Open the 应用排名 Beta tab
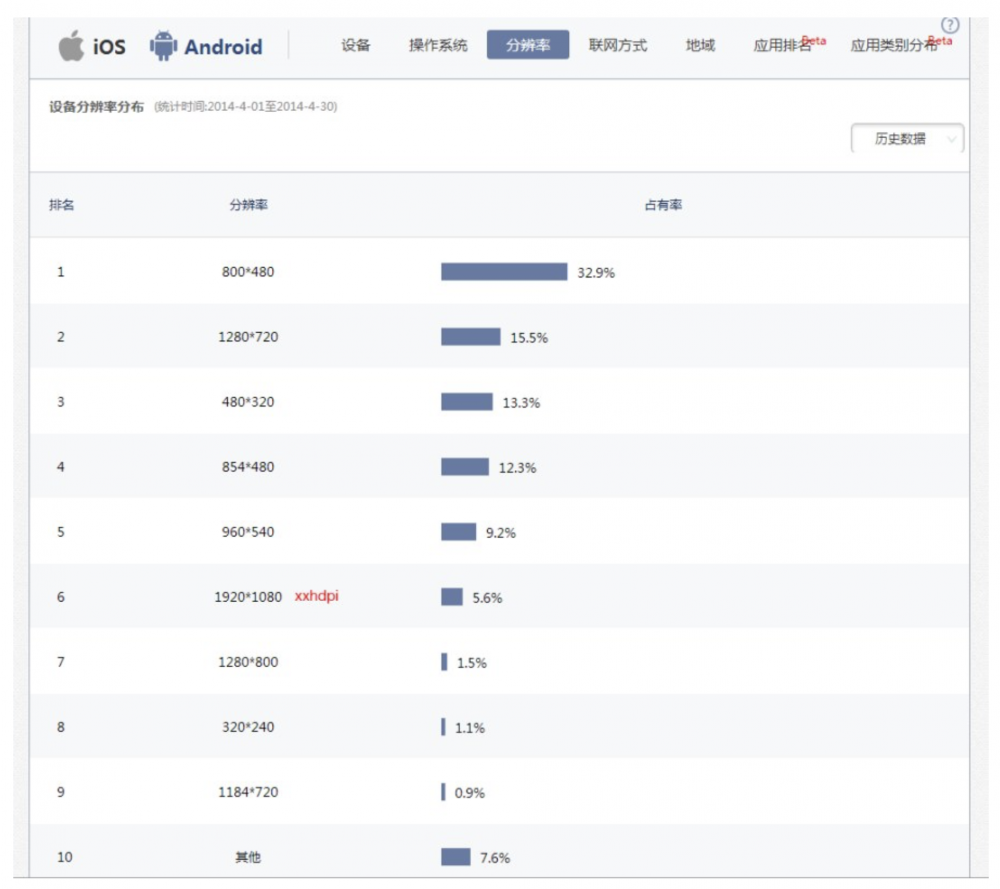Viewport: 1000px width, 889px height. pyautogui.click(x=784, y=46)
